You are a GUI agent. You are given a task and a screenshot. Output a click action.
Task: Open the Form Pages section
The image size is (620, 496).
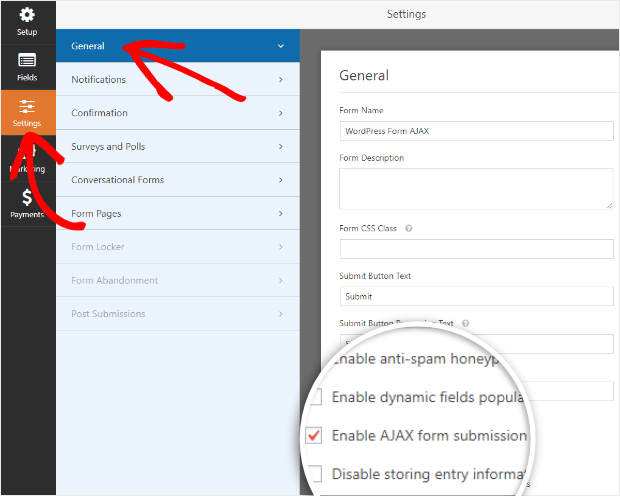pyautogui.click(x=178, y=213)
